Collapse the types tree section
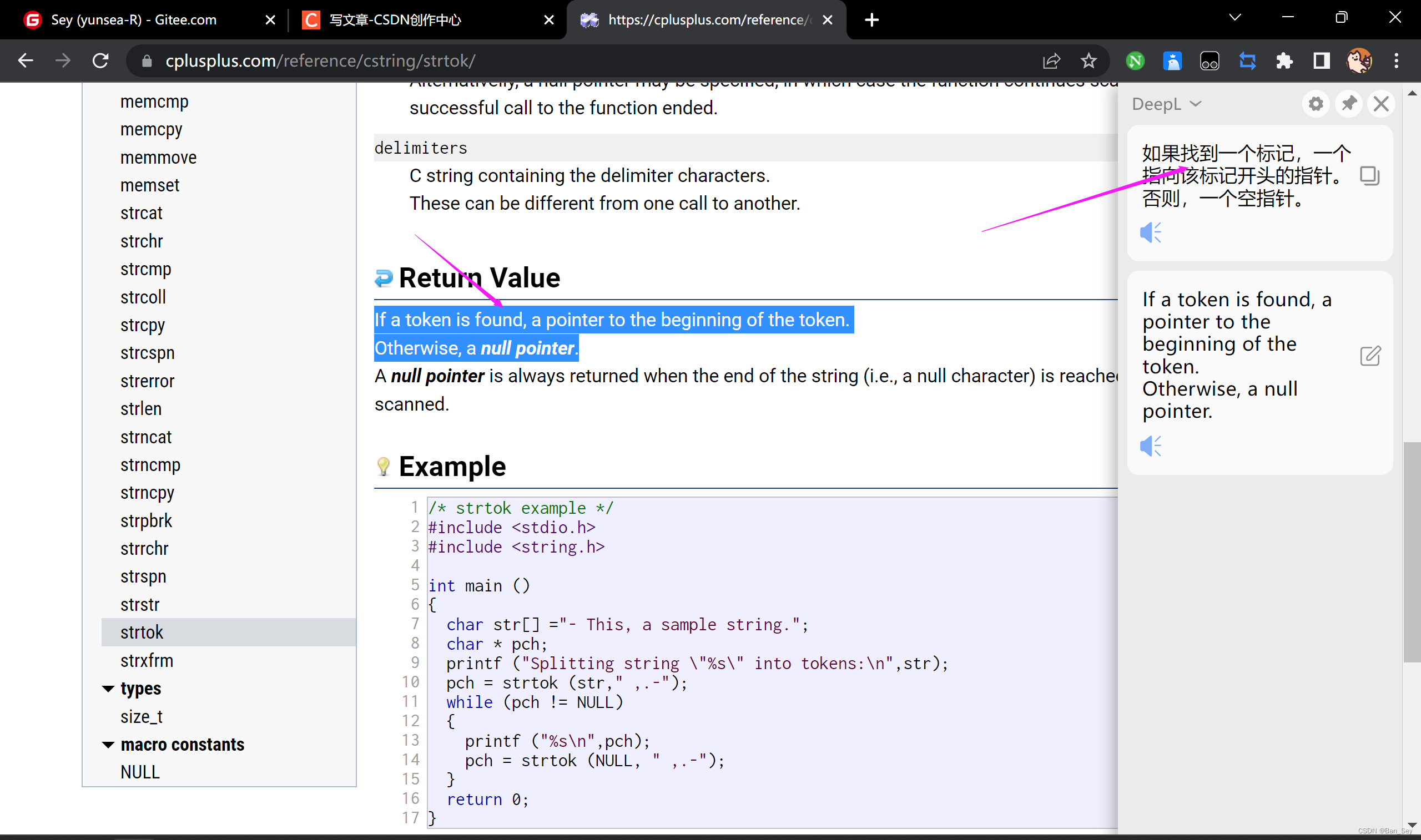 pos(108,689)
